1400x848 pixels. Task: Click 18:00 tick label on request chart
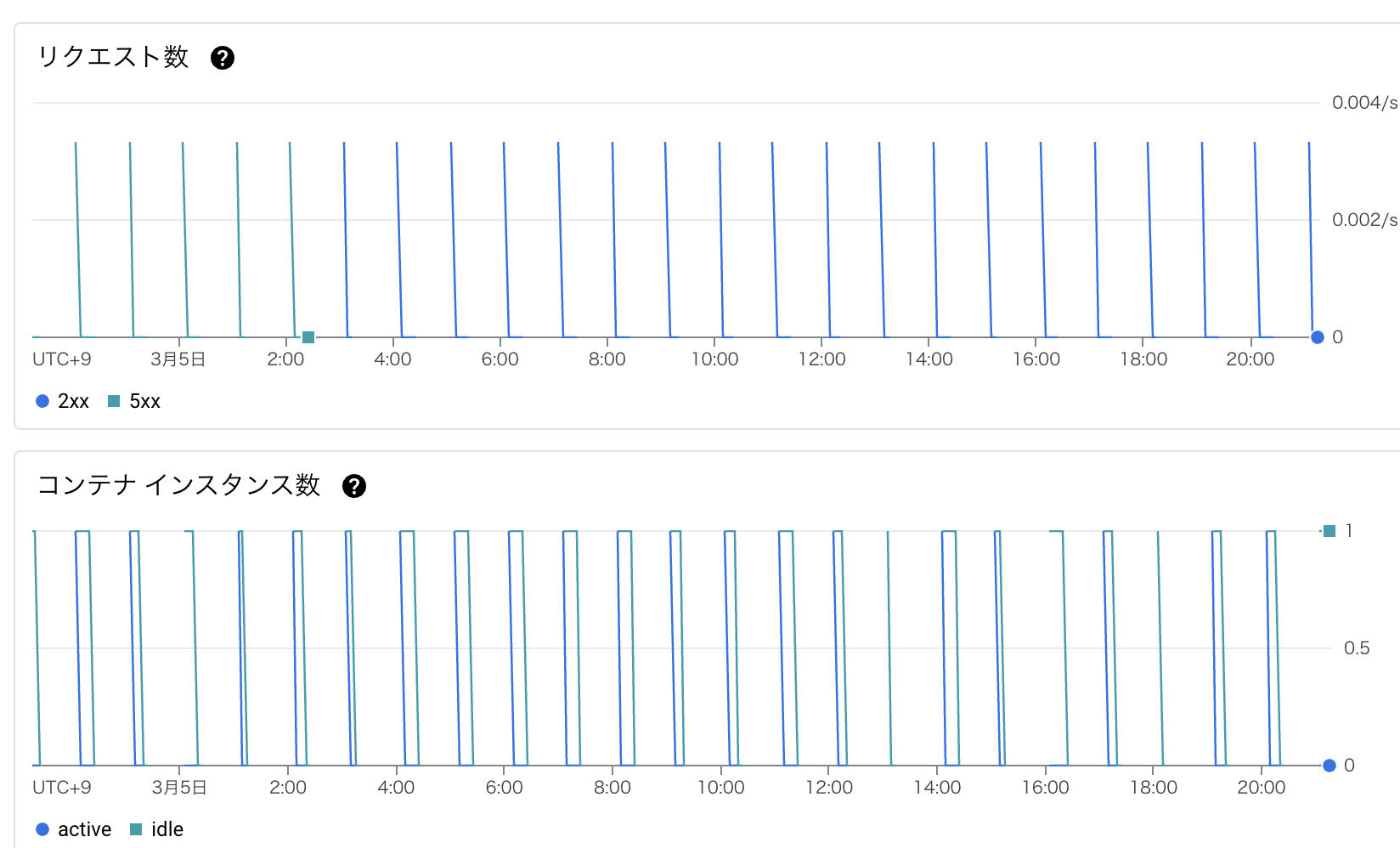coord(1143,359)
